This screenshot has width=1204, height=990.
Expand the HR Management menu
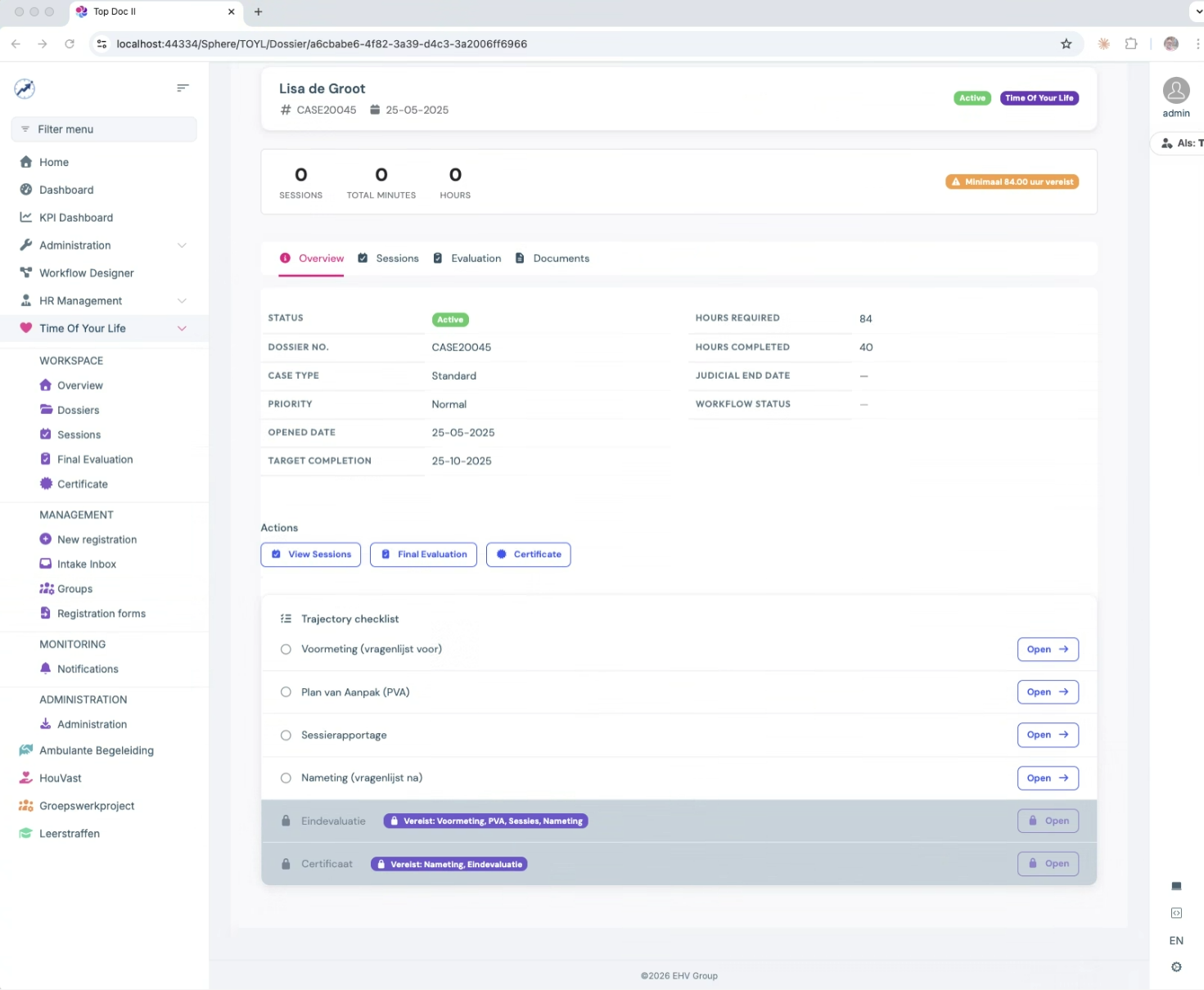(x=182, y=300)
